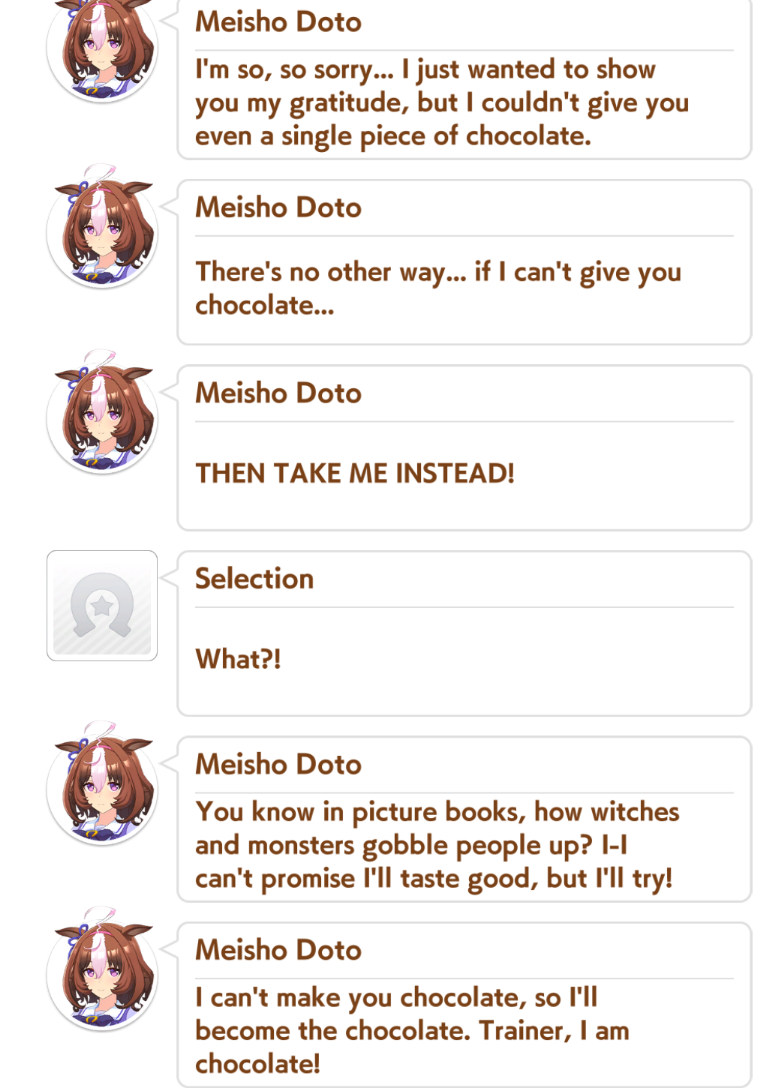Click the Meisho Doto name above "I can't make you chocolate"

click(x=278, y=950)
